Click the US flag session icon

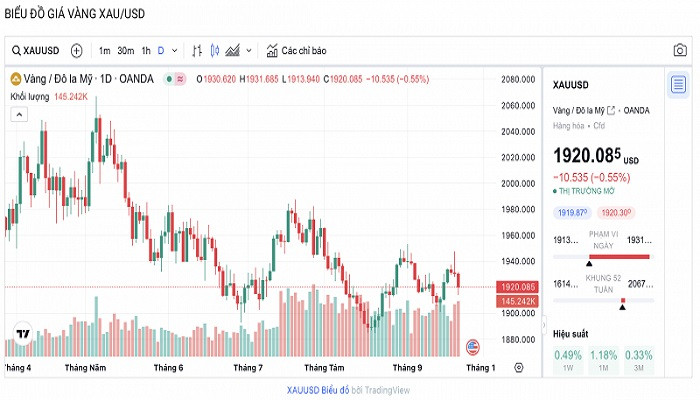pos(472,346)
